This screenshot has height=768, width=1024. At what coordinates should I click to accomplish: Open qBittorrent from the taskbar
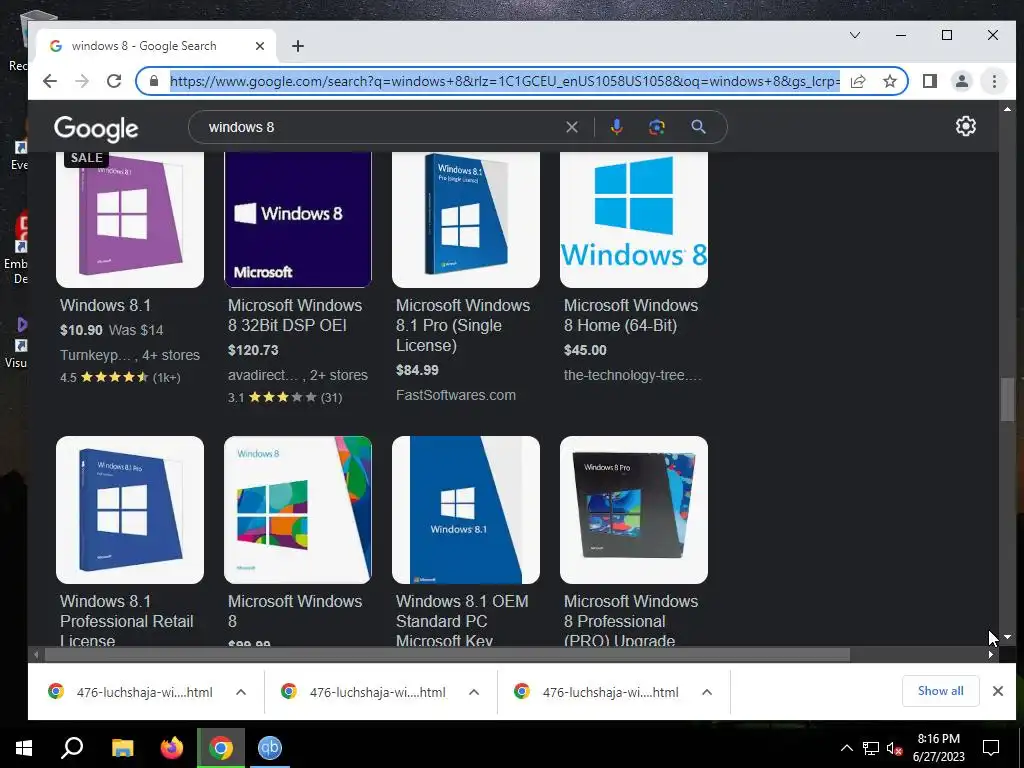(x=270, y=748)
